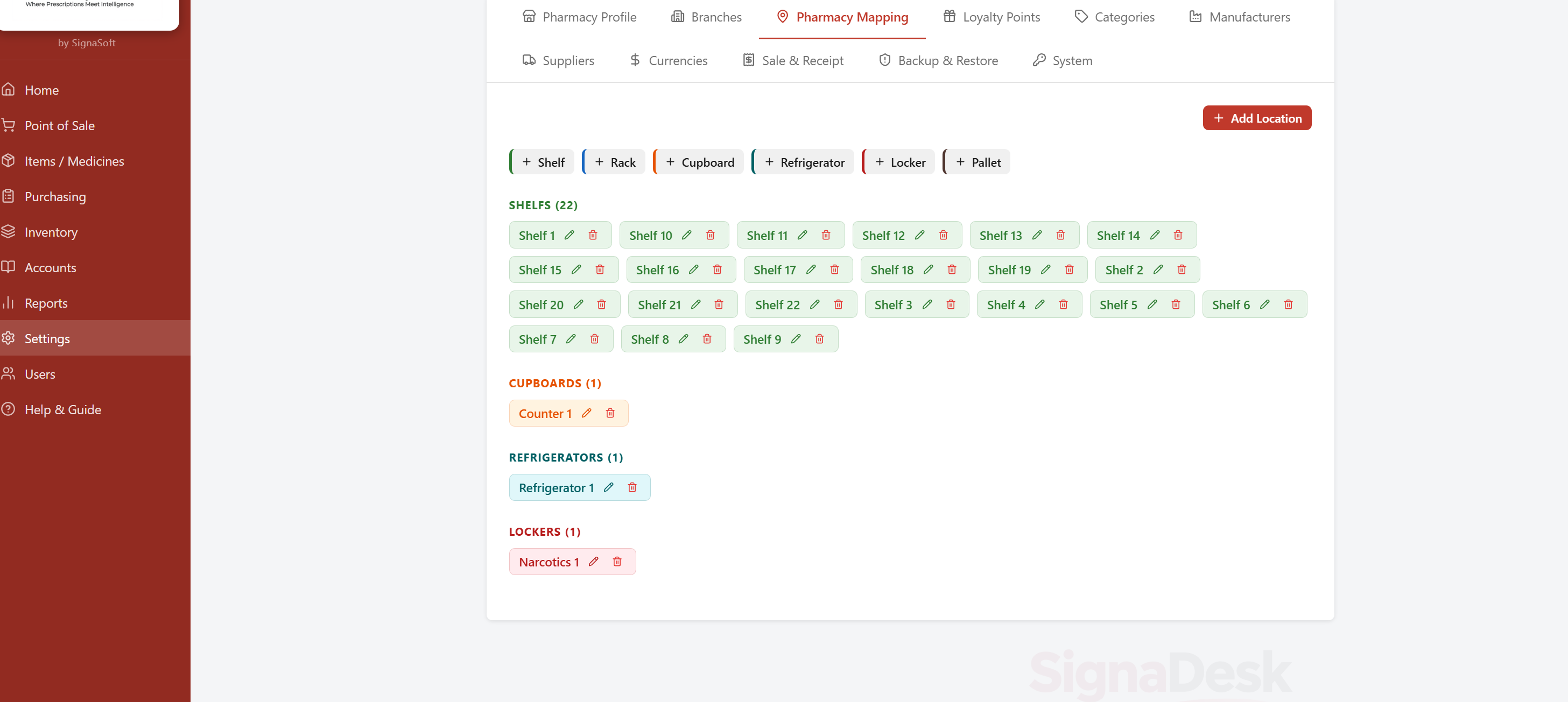Edit the Counter 1 cupboard

click(586, 414)
